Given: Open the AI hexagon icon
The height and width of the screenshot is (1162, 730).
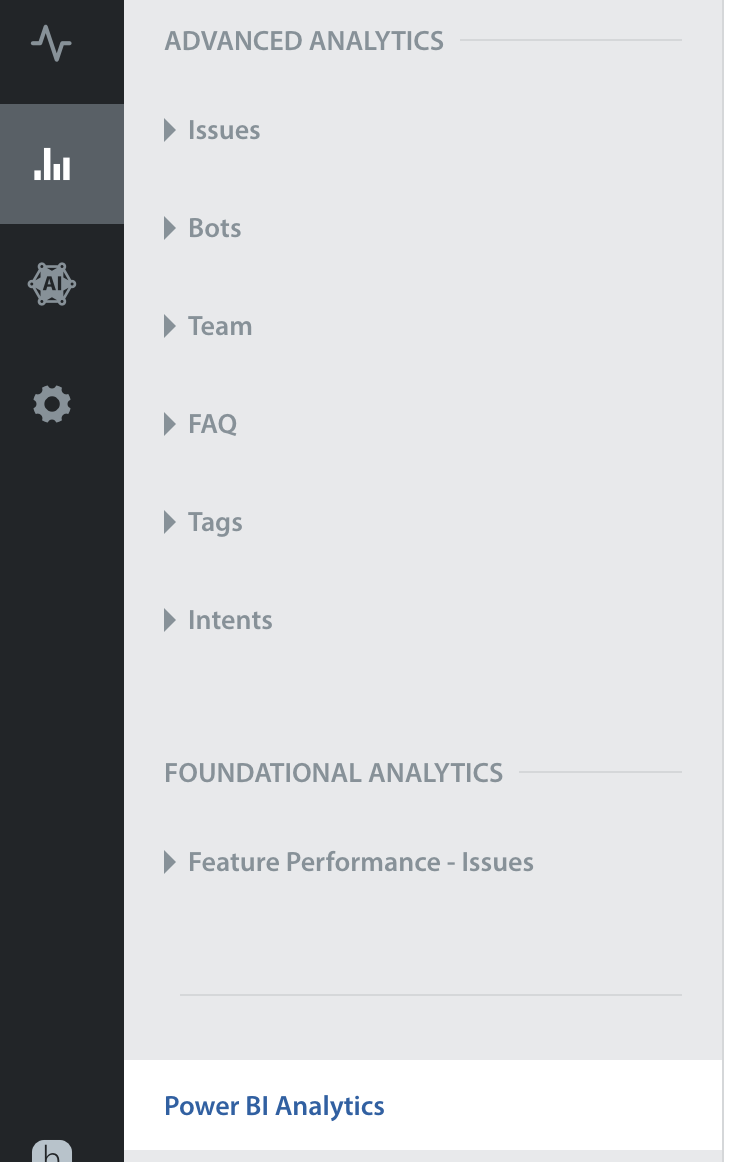Looking at the screenshot, I should coord(52,284).
